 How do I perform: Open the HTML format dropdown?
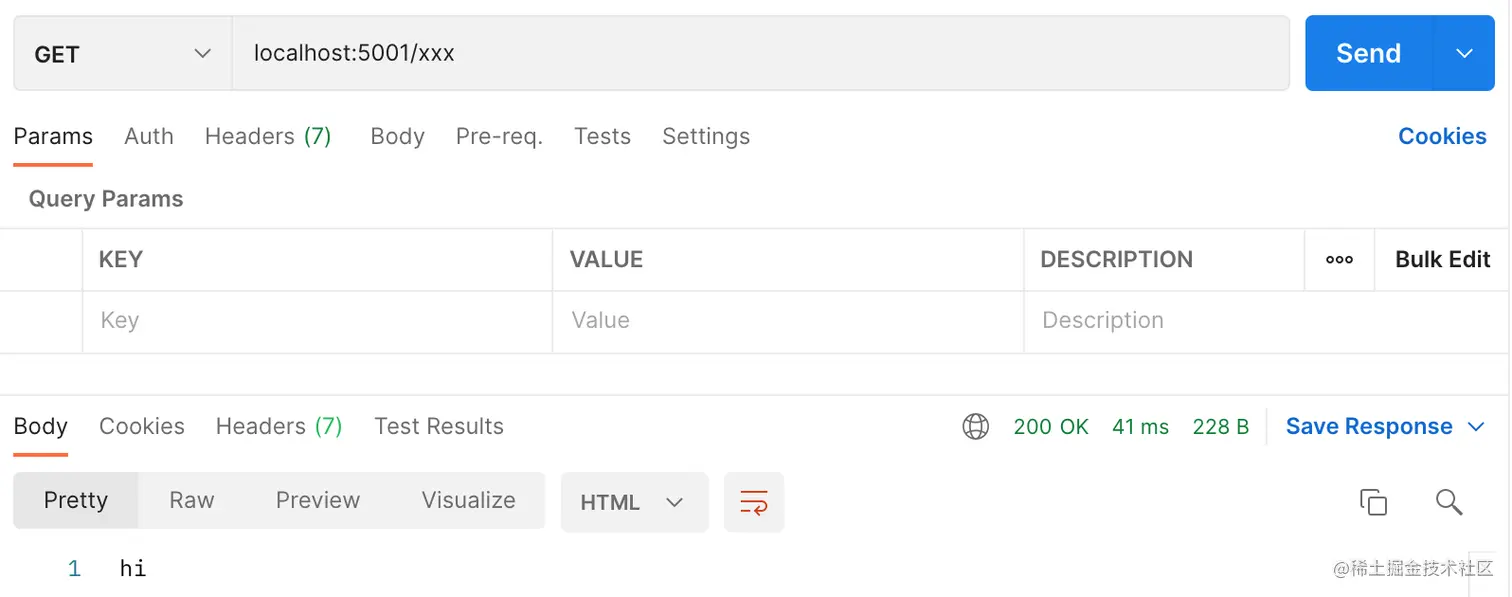(x=634, y=502)
